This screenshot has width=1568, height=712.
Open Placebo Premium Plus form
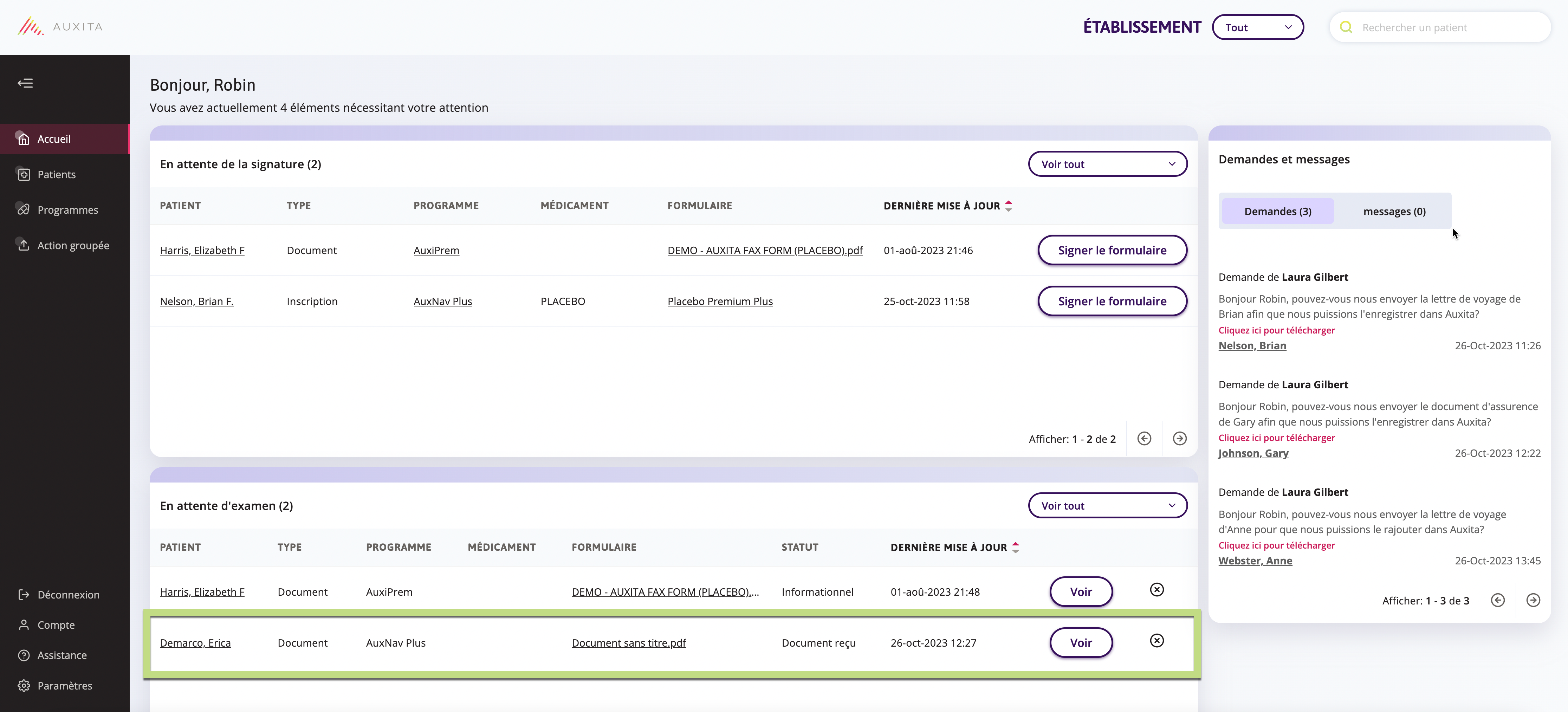720,301
